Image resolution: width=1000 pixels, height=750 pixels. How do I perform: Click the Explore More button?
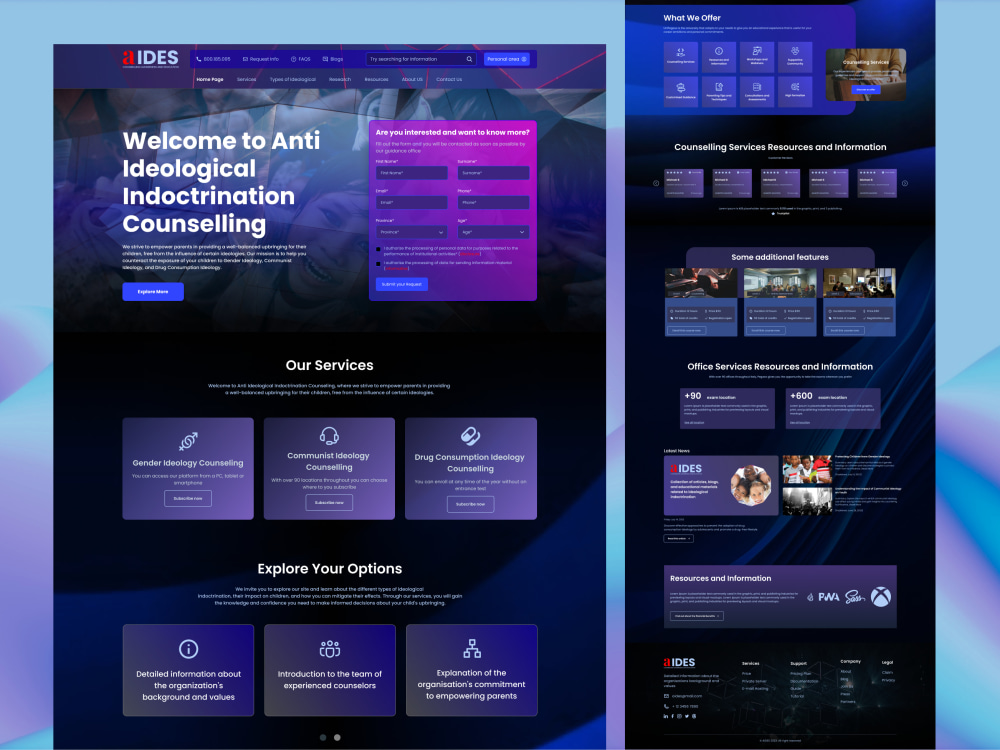[153, 291]
